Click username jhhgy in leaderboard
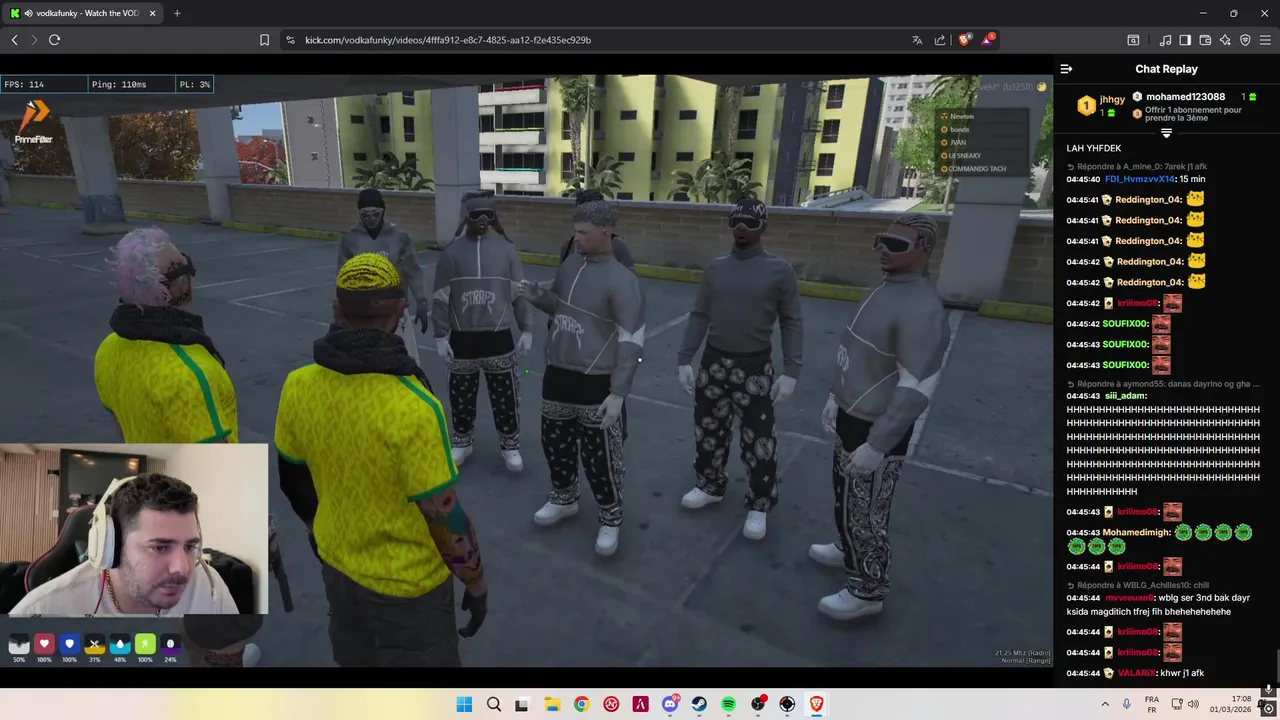The height and width of the screenshot is (720, 1280). (1112, 99)
